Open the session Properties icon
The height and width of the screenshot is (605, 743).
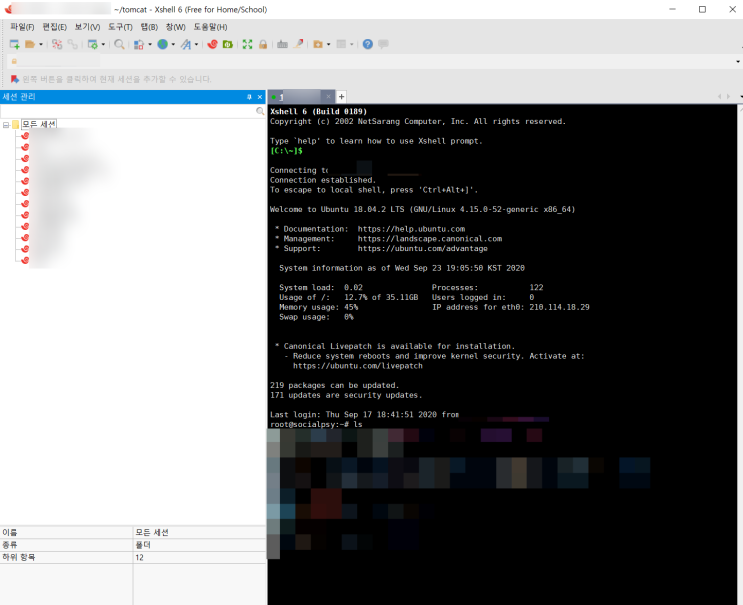tap(92, 44)
